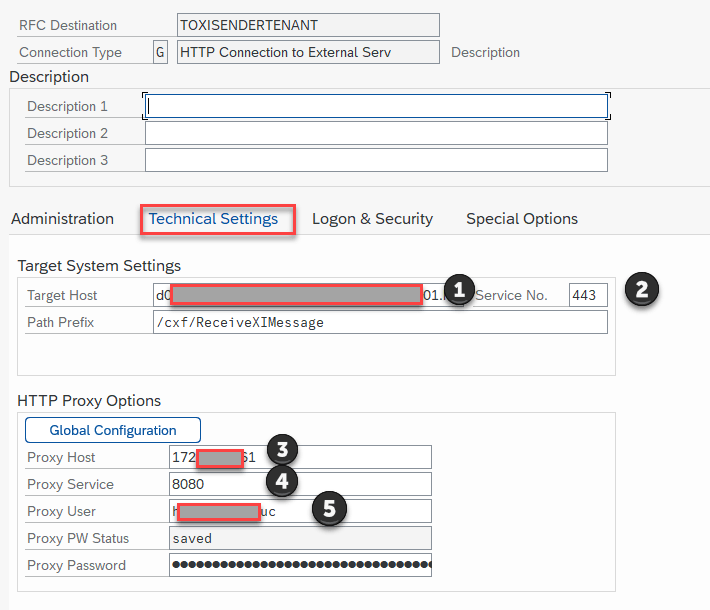The image size is (710, 610).
Task: Click numbered marker 5 beside Proxy User
Action: (330, 508)
